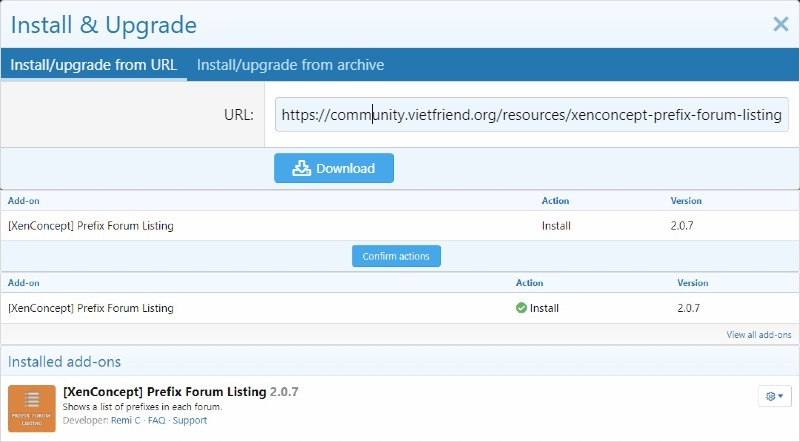Click the Confirm actions button

(396, 256)
